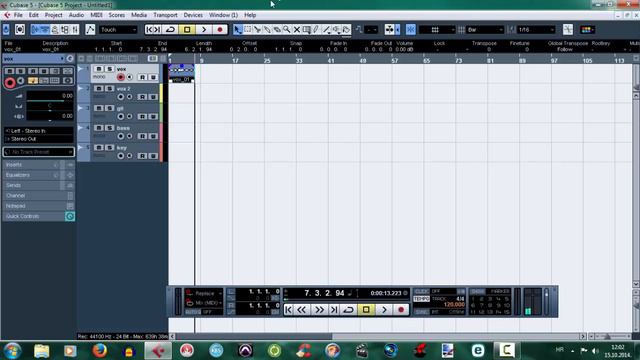Disable record enable on vox track
The height and width of the screenshot is (360, 640).
coord(120,77)
